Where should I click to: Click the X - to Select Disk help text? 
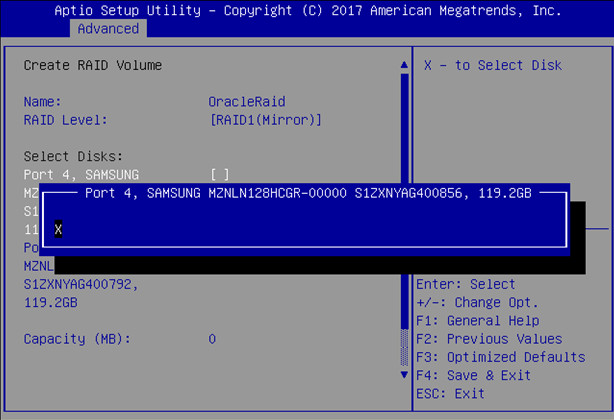(x=493, y=65)
